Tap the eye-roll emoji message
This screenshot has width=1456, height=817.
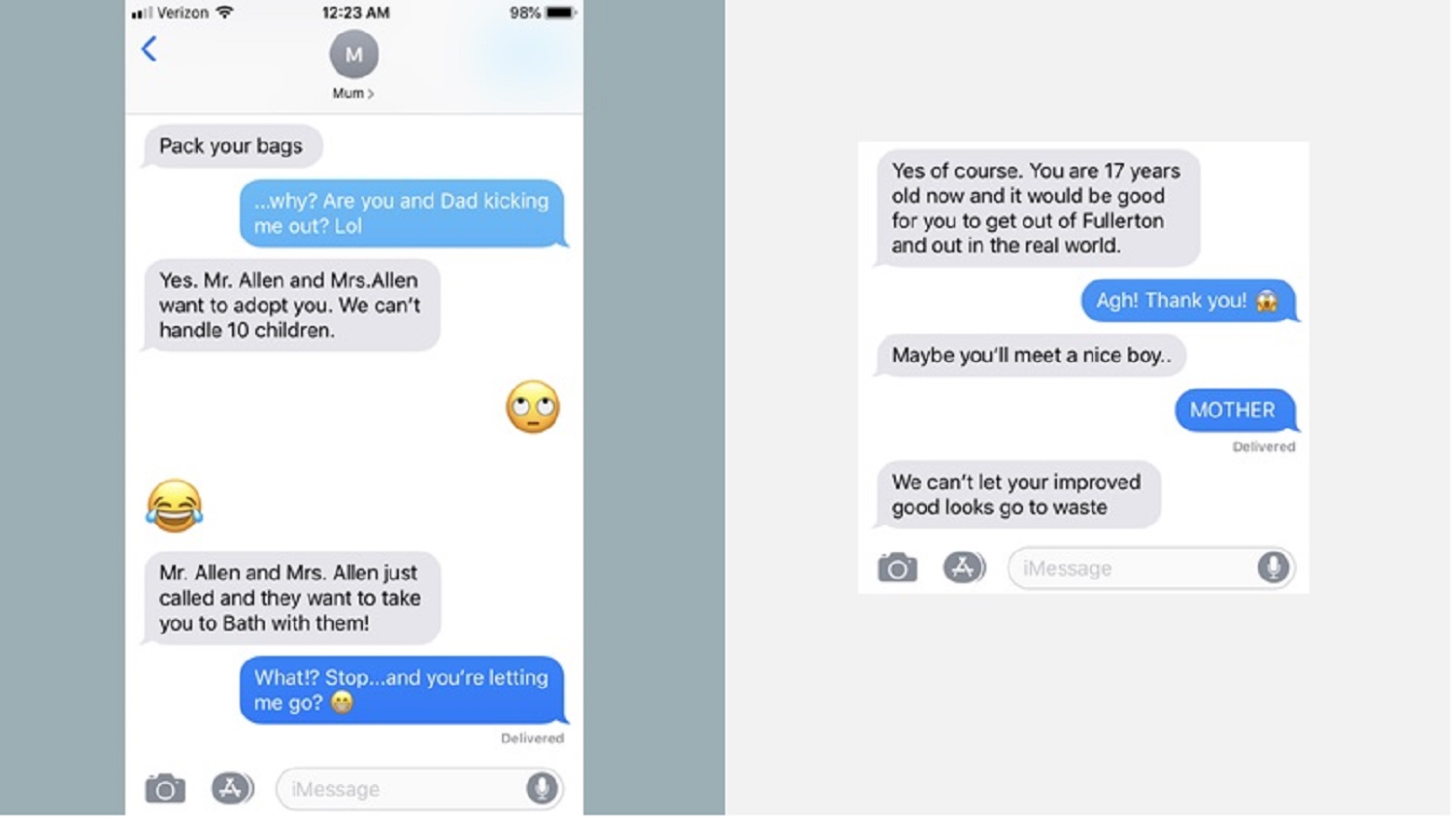pyautogui.click(x=533, y=408)
